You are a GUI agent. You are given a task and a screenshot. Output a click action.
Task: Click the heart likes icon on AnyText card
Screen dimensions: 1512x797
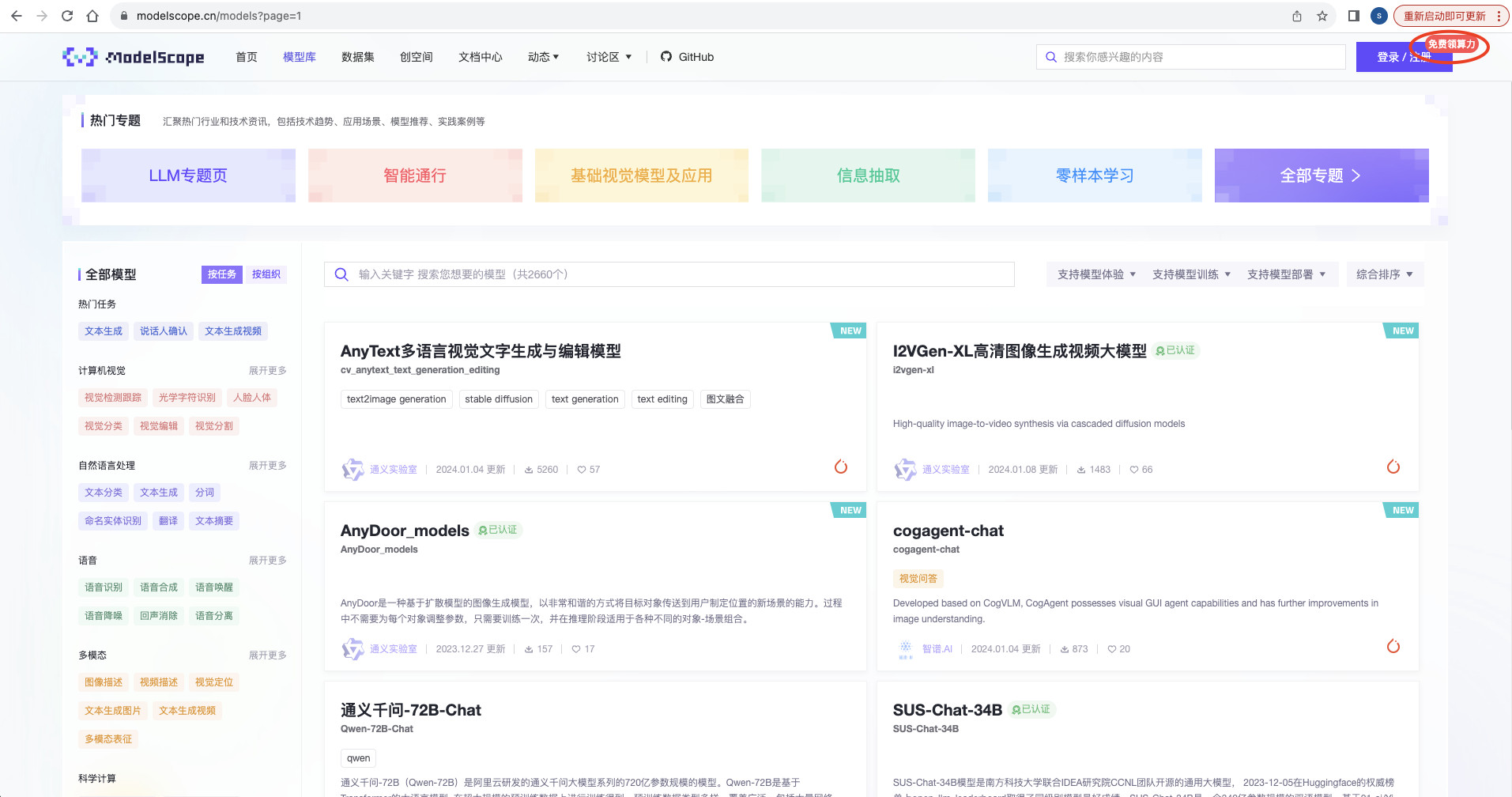(x=582, y=470)
